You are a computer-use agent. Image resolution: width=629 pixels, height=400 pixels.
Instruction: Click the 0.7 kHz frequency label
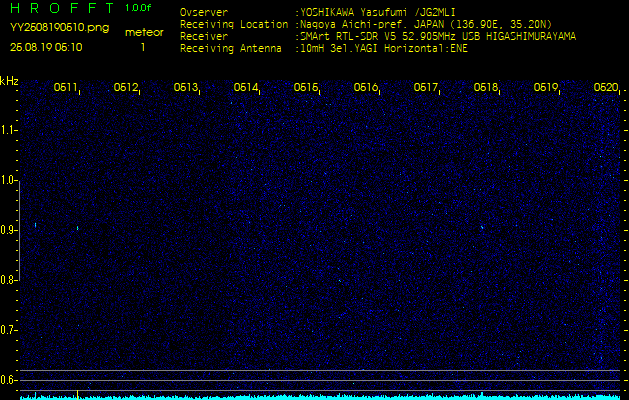[8, 330]
